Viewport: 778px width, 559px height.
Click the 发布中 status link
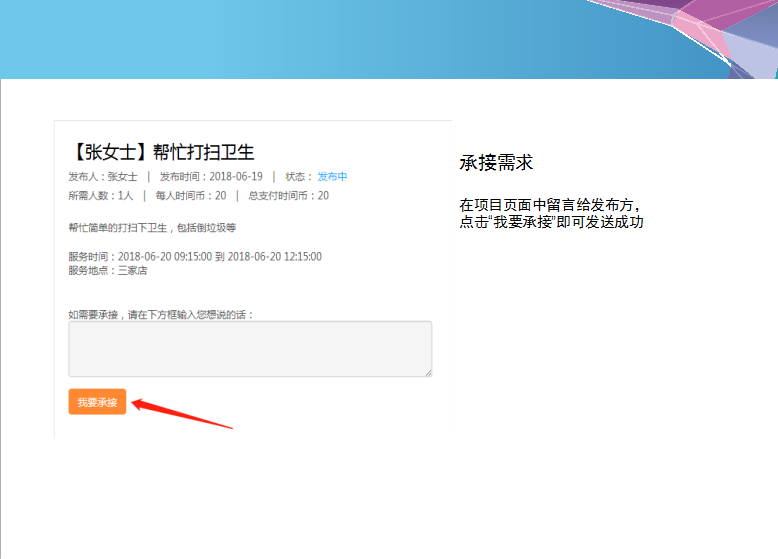[x=332, y=177]
